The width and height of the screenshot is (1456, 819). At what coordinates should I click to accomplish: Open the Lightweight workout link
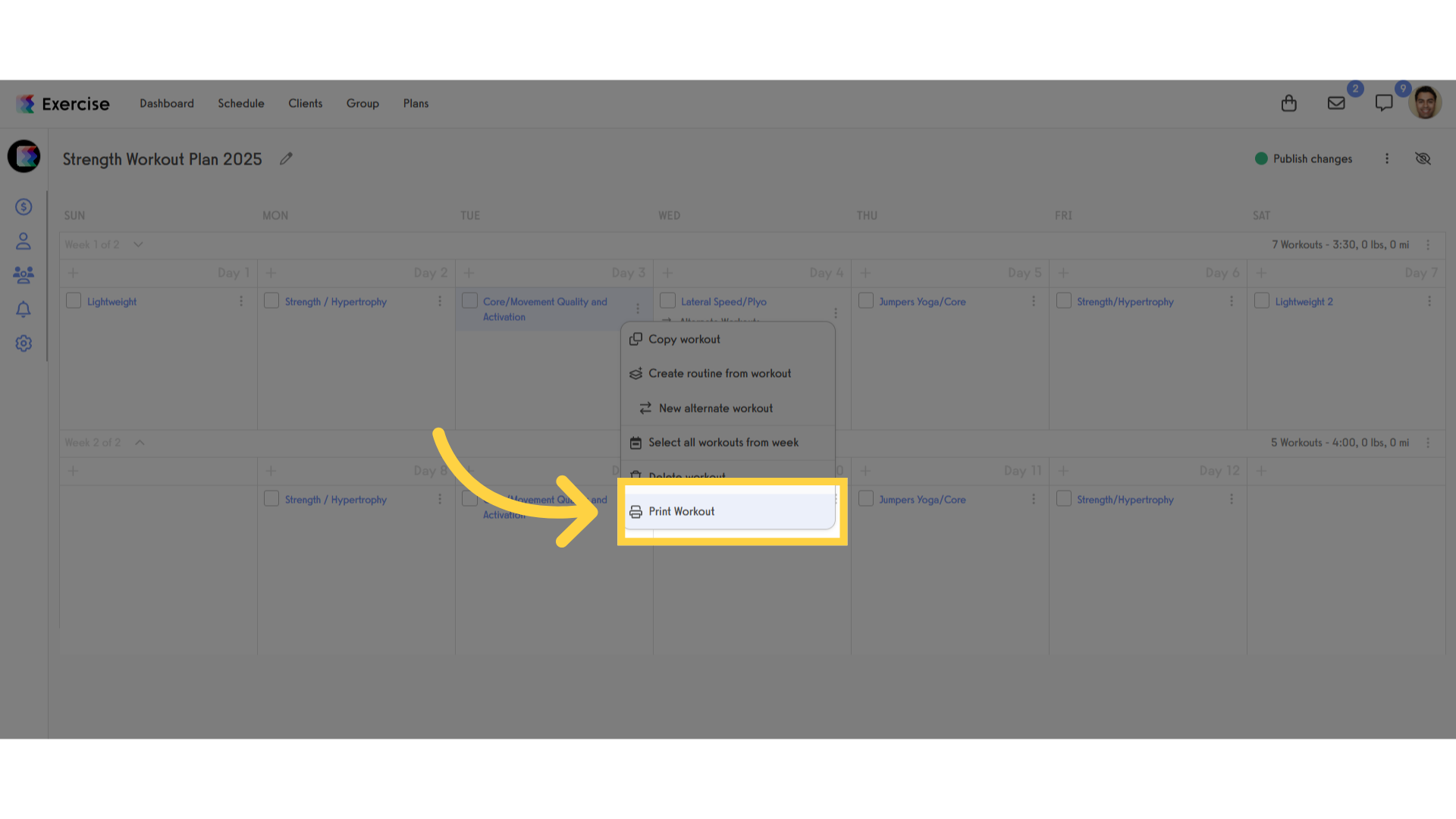click(112, 302)
